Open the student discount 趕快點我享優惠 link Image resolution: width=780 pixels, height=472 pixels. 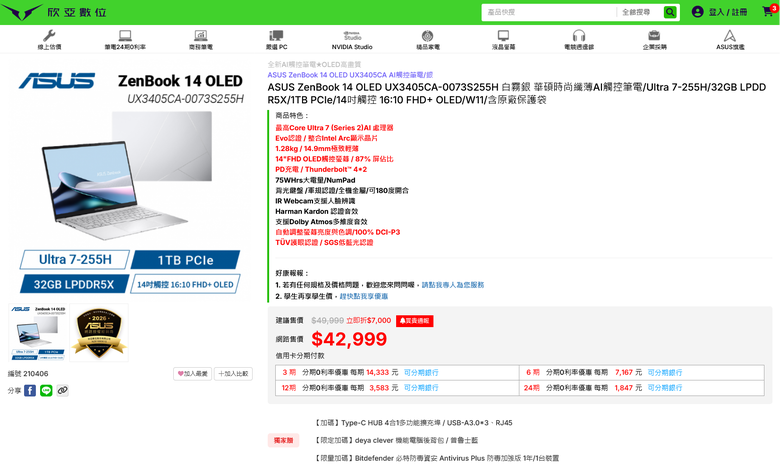tap(364, 296)
